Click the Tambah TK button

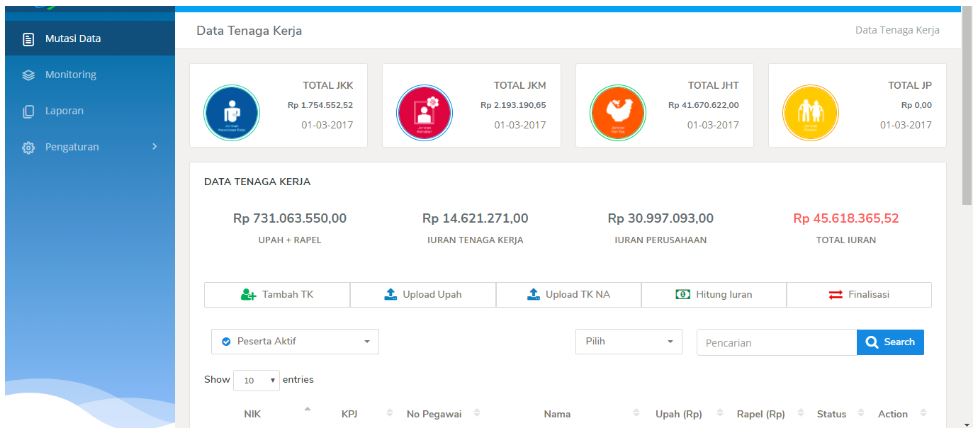[x=277, y=295]
